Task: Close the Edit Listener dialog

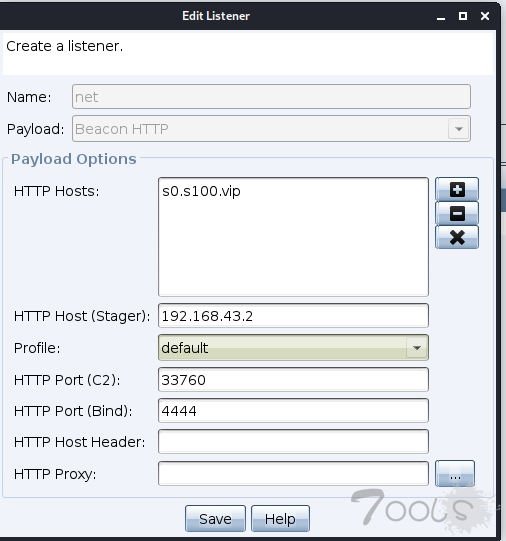Action: tap(485, 16)
